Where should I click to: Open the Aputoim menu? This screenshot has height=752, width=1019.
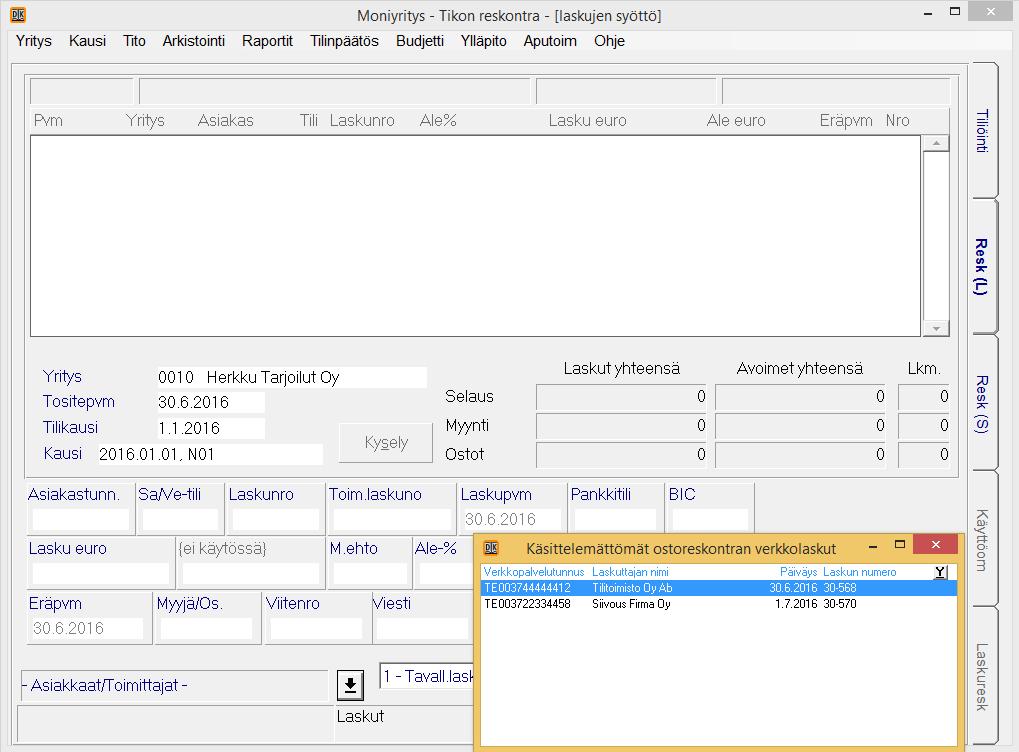pos(550,41)
